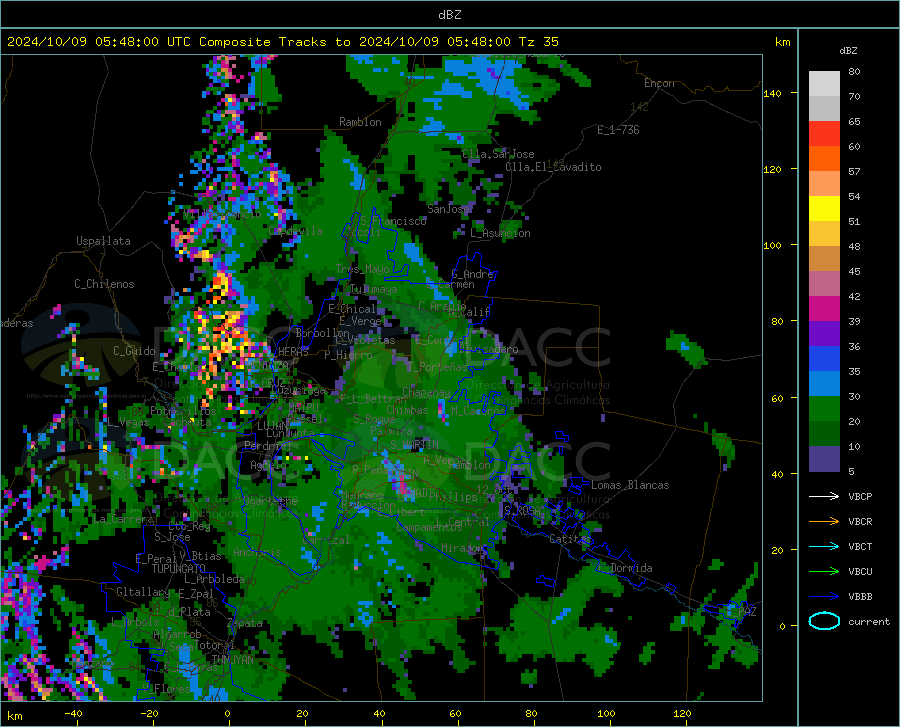900x727 pixels.
Task: Choose the gold 48–51 dBZ swatch
Action: coord(824,234)
